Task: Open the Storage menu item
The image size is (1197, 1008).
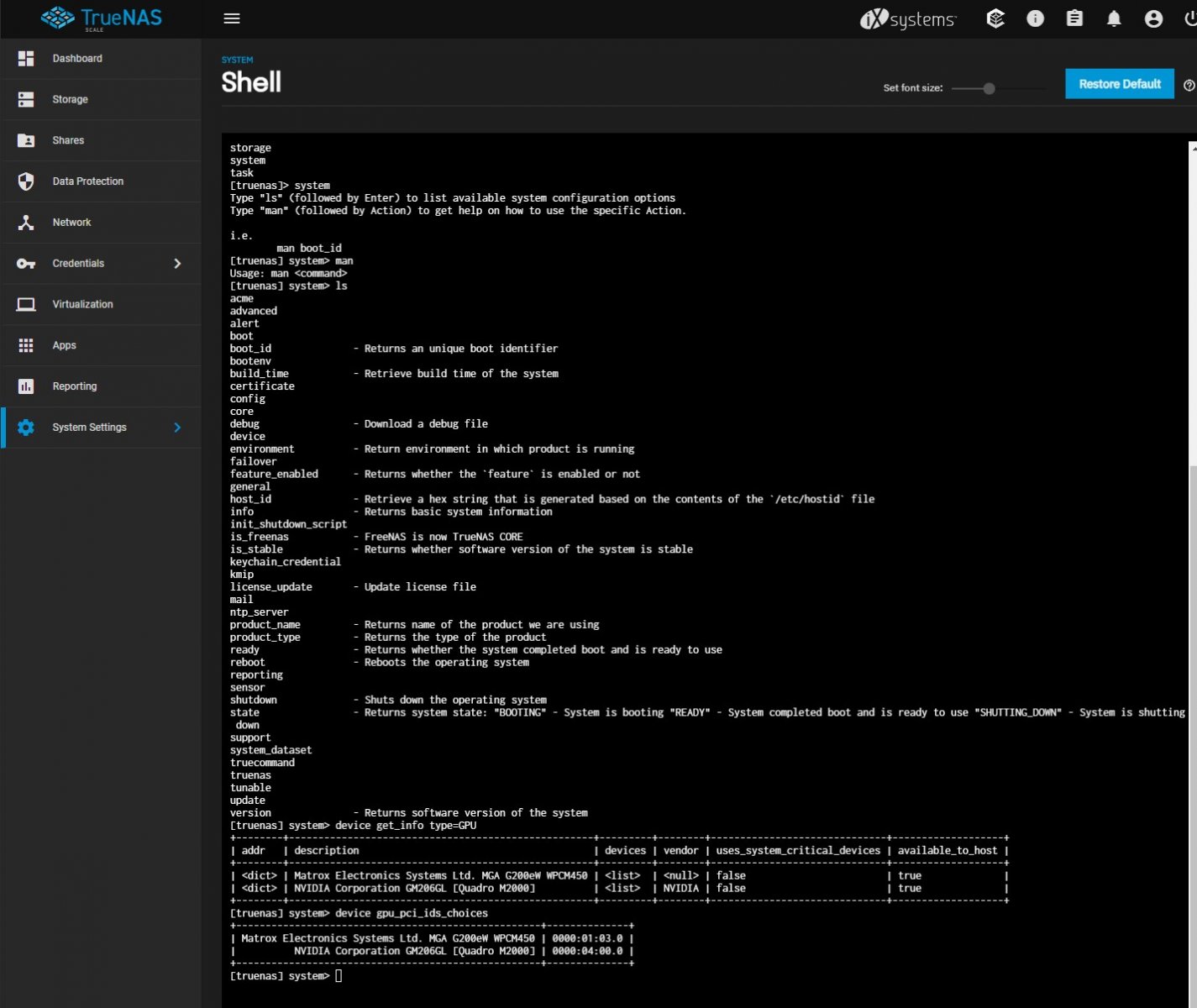Action: (x=101, y=99)
